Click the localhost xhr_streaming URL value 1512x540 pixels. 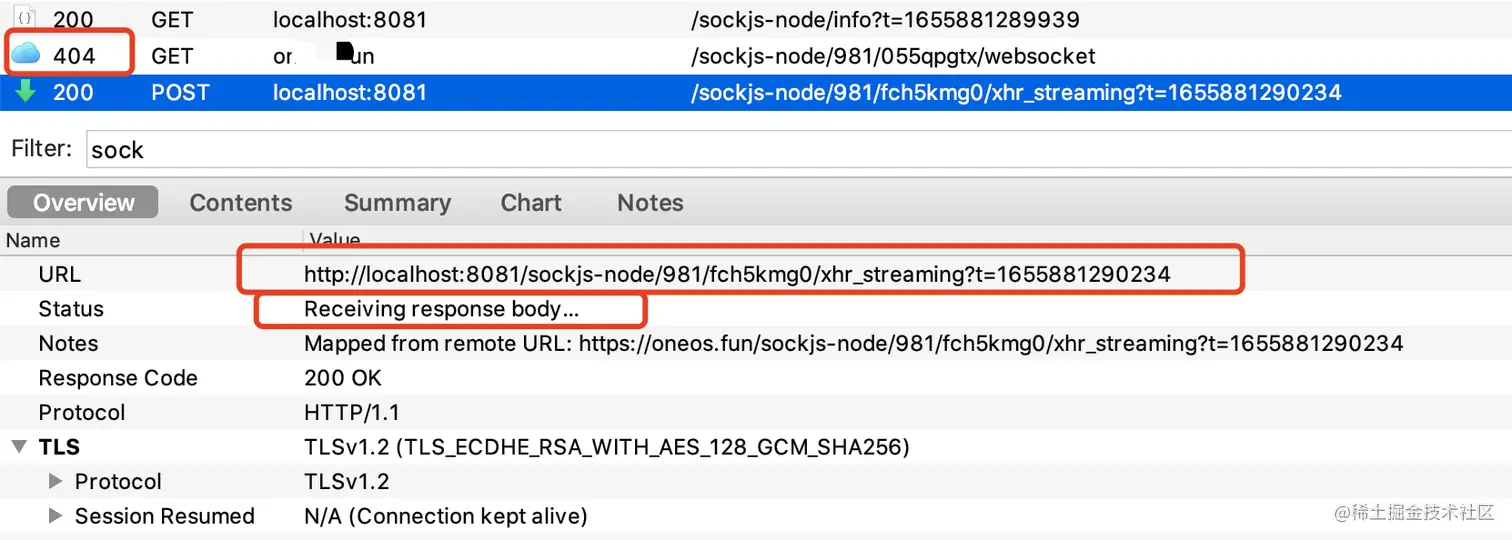[737, 274]
